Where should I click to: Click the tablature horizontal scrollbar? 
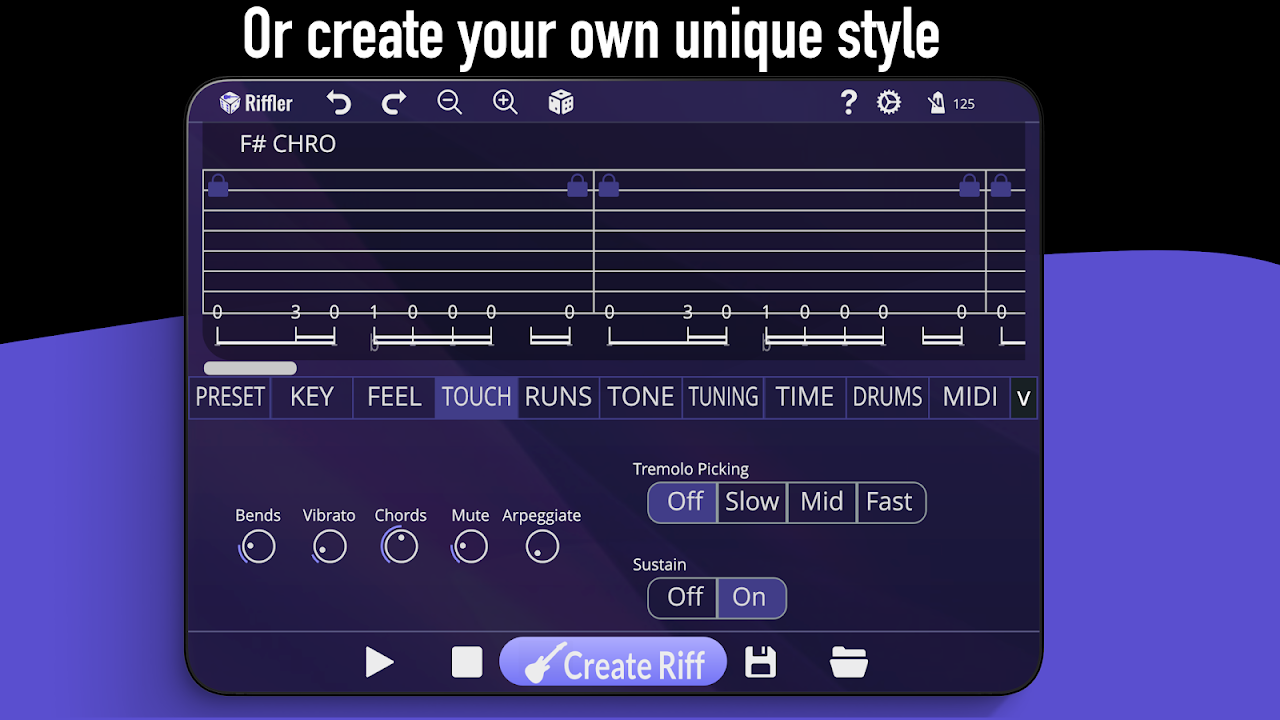click(x=250, y=368)
